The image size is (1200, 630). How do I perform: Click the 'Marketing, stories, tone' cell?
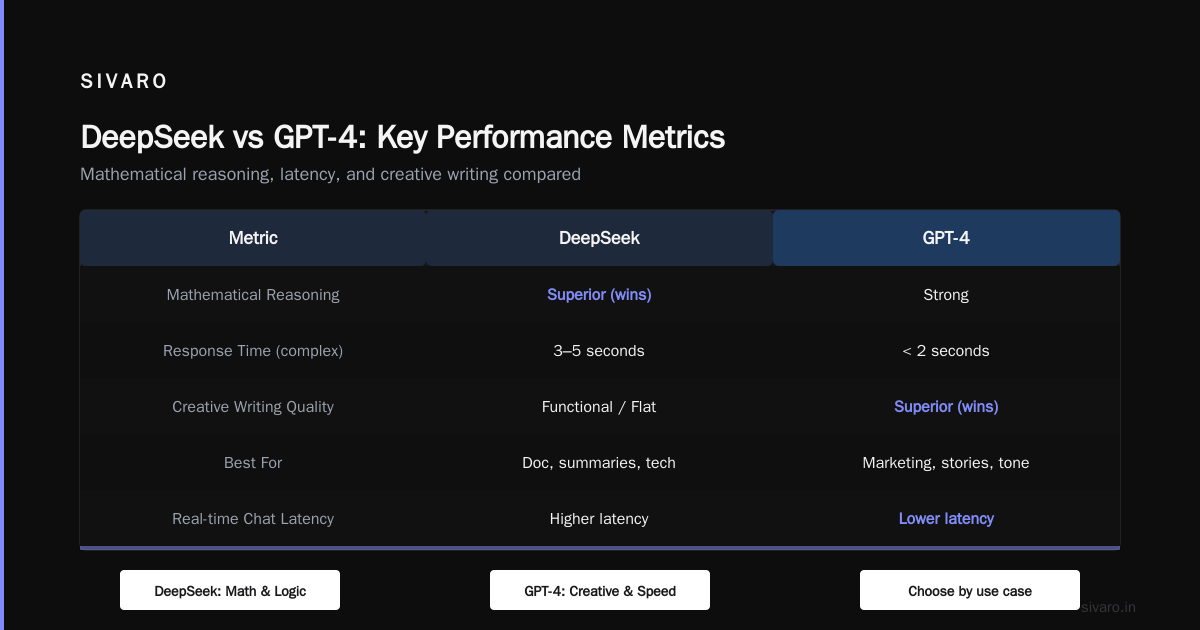[946, 463]
